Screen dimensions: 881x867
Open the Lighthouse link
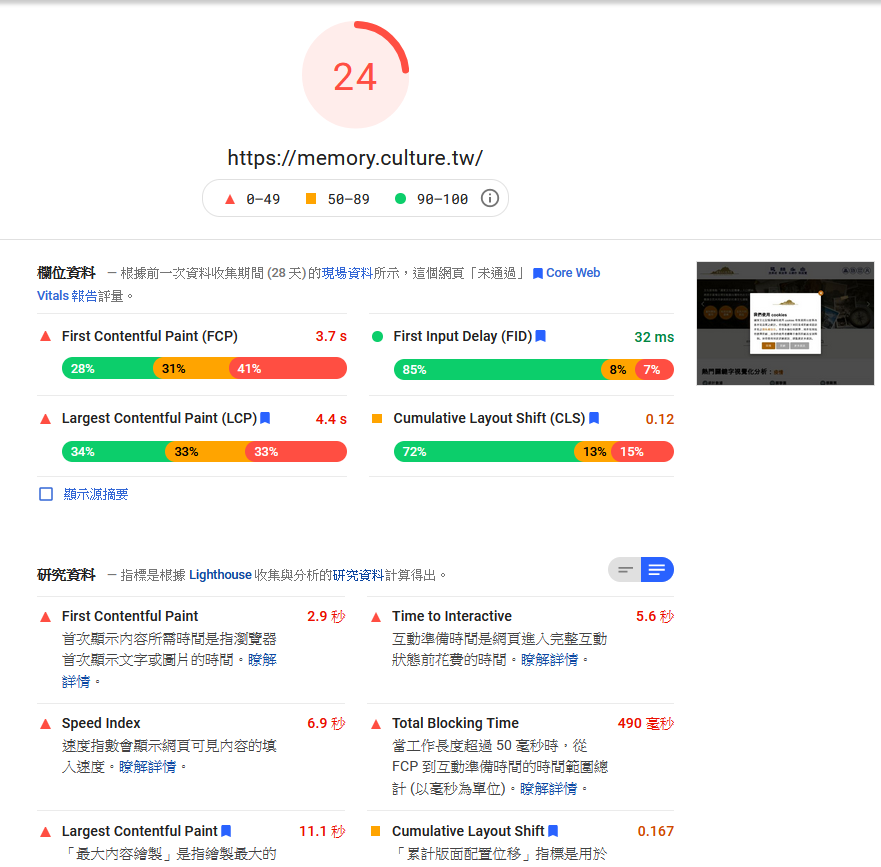[x=220, y=575]
